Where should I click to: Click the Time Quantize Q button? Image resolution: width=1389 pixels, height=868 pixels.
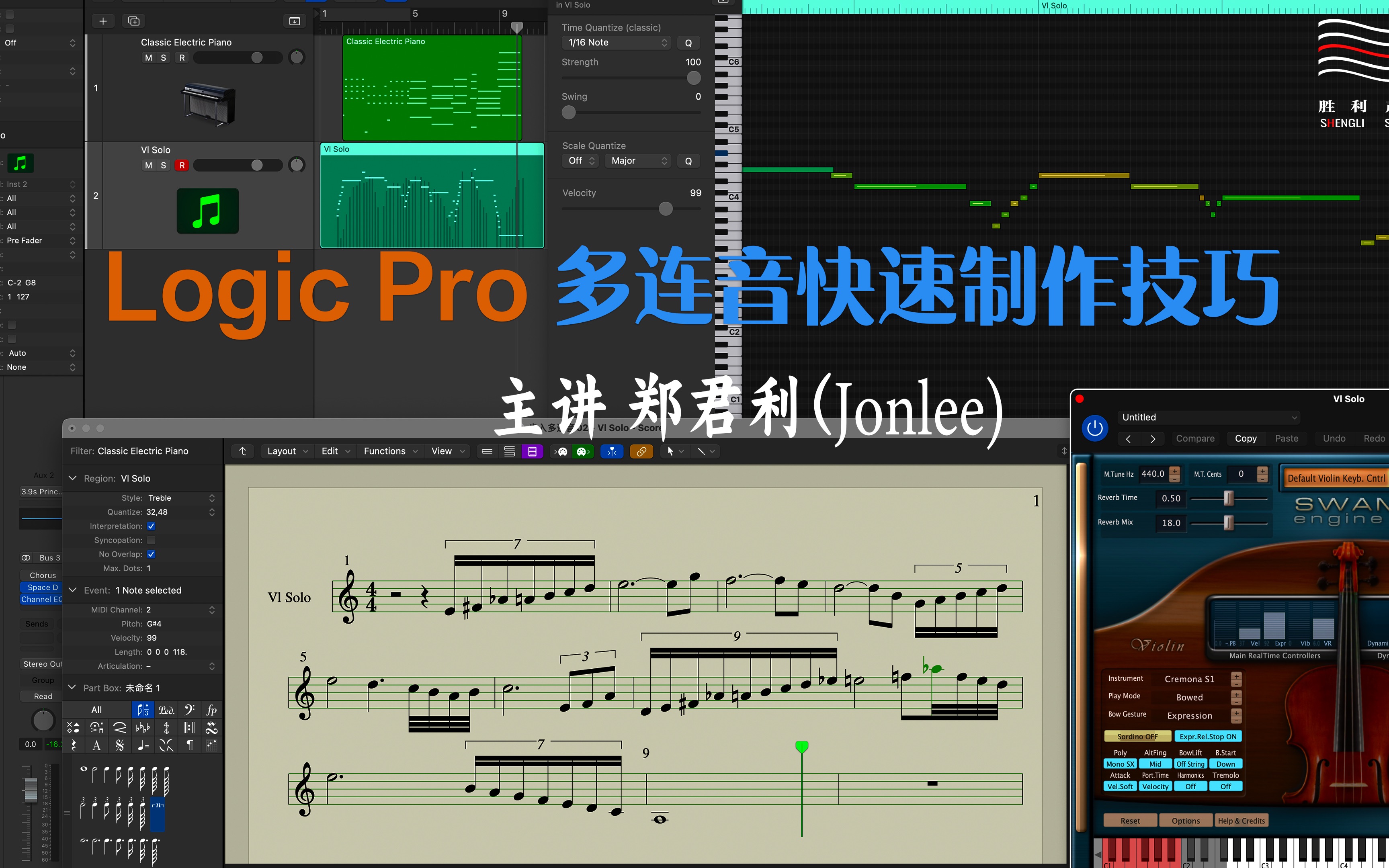tap(688, 43)
